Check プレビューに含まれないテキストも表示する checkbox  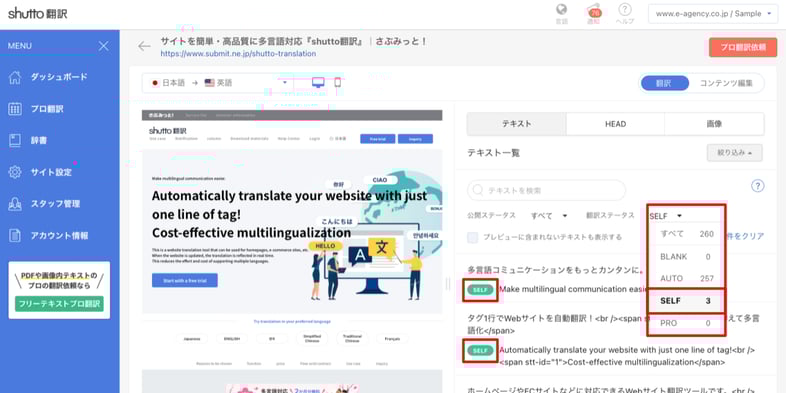[473, 237]
